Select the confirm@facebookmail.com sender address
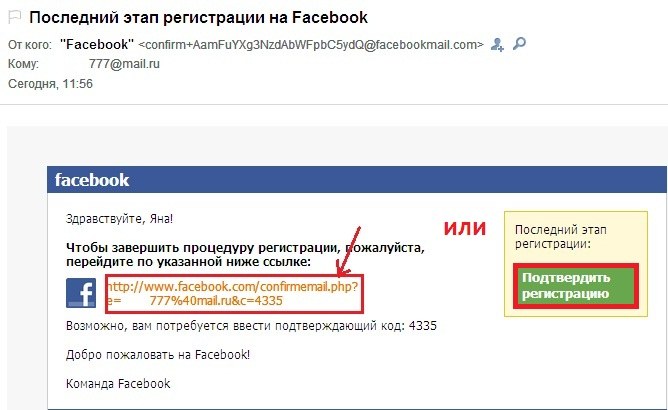The width and height of the screenshot is (668, 410). pyautogui.click(x=311, y=45)
